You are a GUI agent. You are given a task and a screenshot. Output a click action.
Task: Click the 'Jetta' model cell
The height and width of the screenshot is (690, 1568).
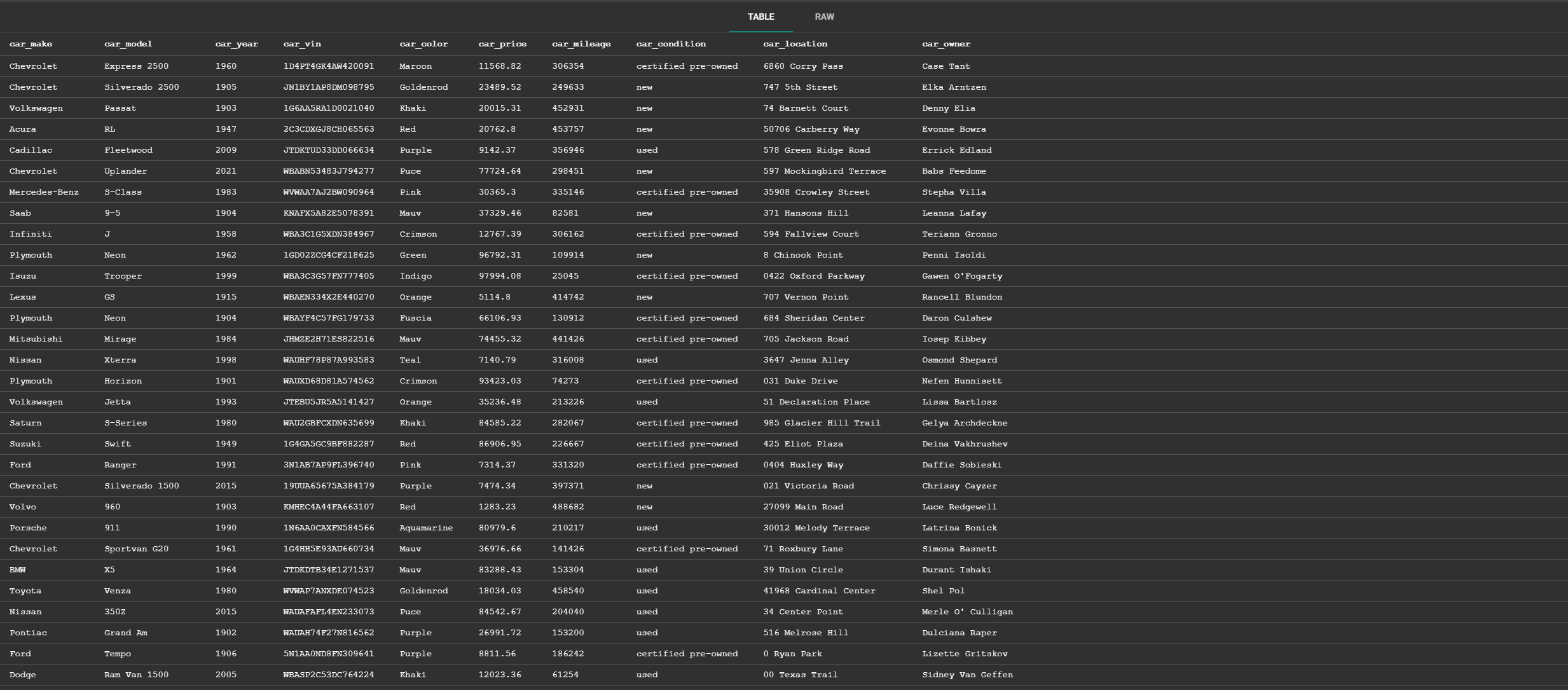118,402
